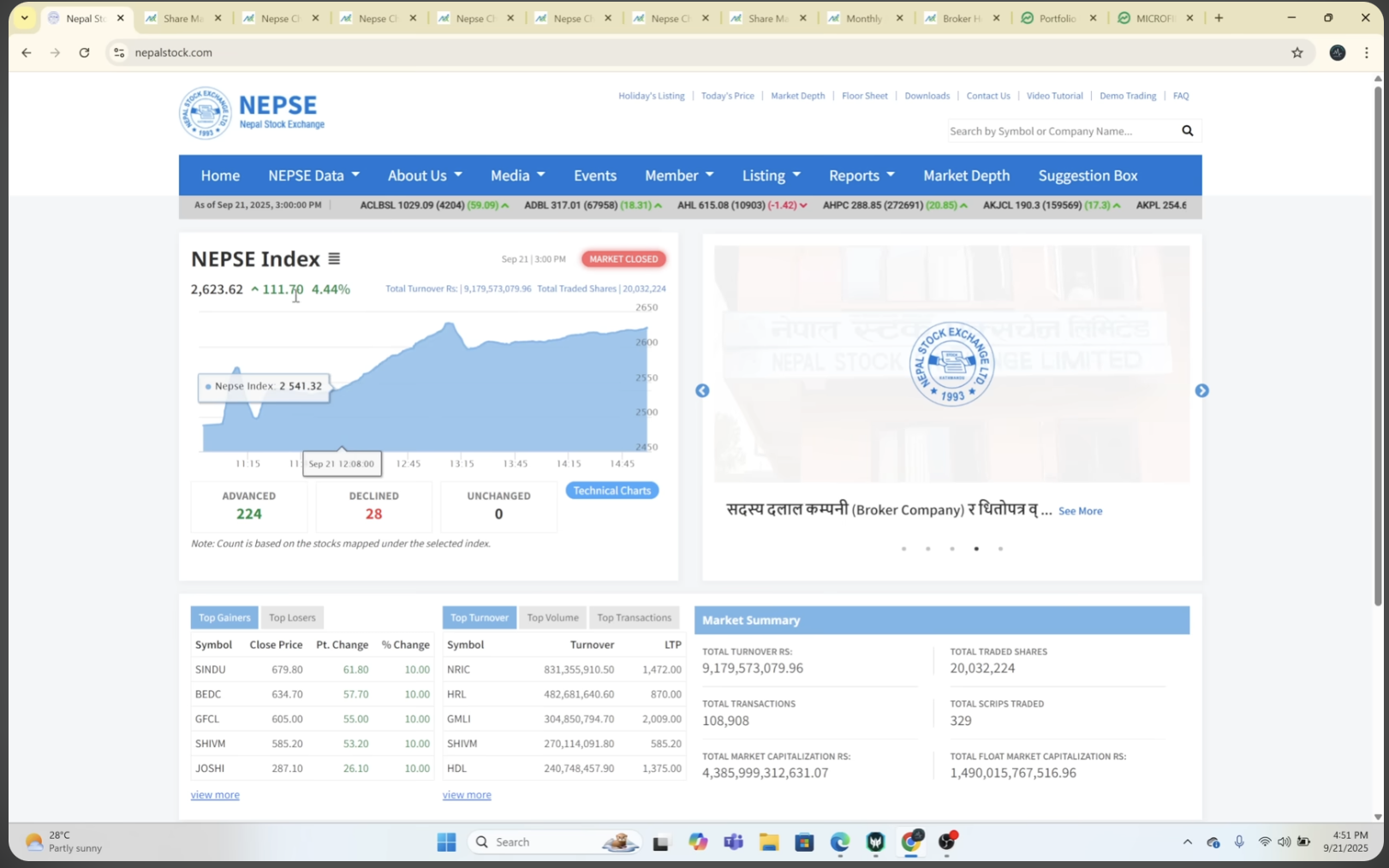This screenshot has width=1389, height=868.
Task: Switch to the Top Volume tab
Action: pos(552,617)
